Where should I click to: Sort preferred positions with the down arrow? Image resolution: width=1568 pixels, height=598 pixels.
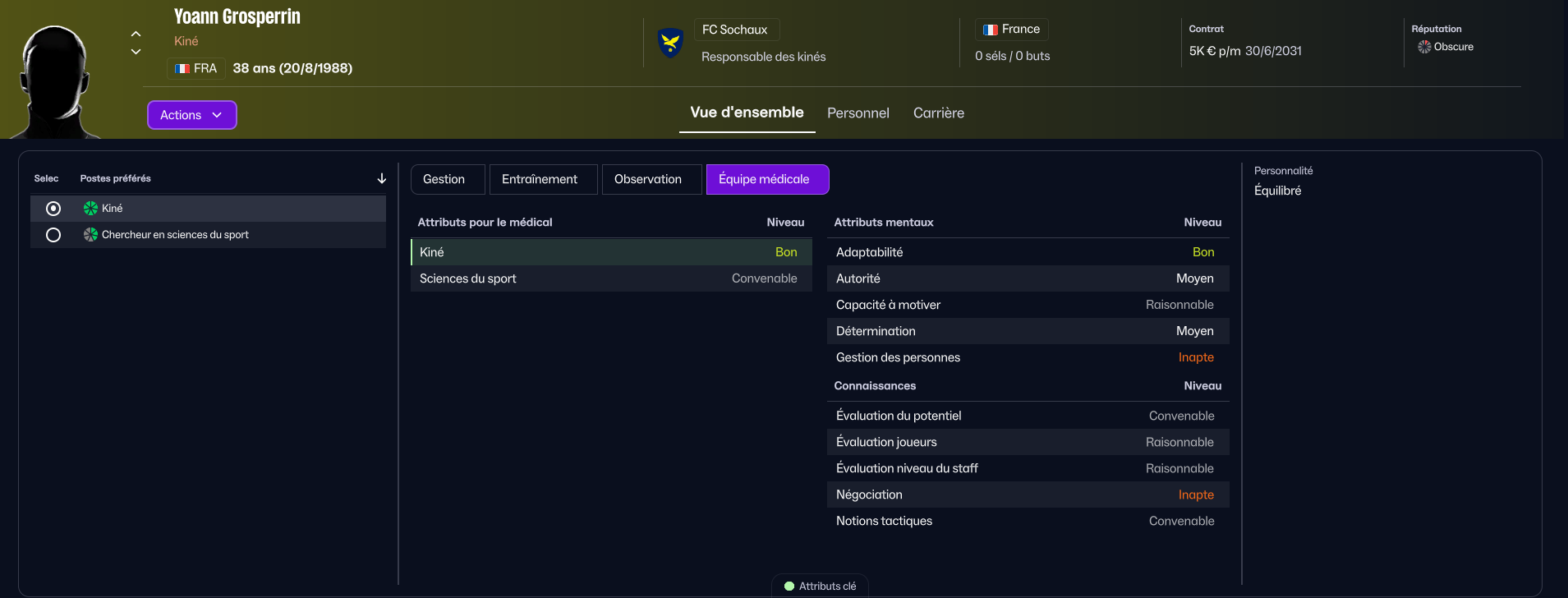click(x=381, y=178)
